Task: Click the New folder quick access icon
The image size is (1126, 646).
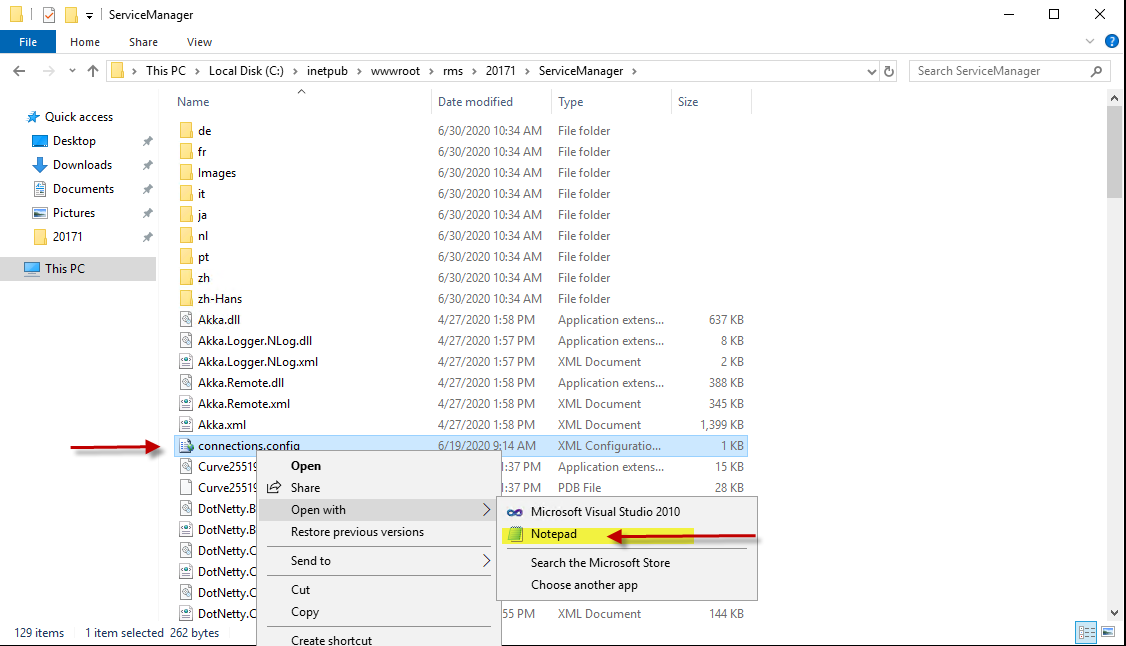Action: pyautogui.click(x=71, y=14)
